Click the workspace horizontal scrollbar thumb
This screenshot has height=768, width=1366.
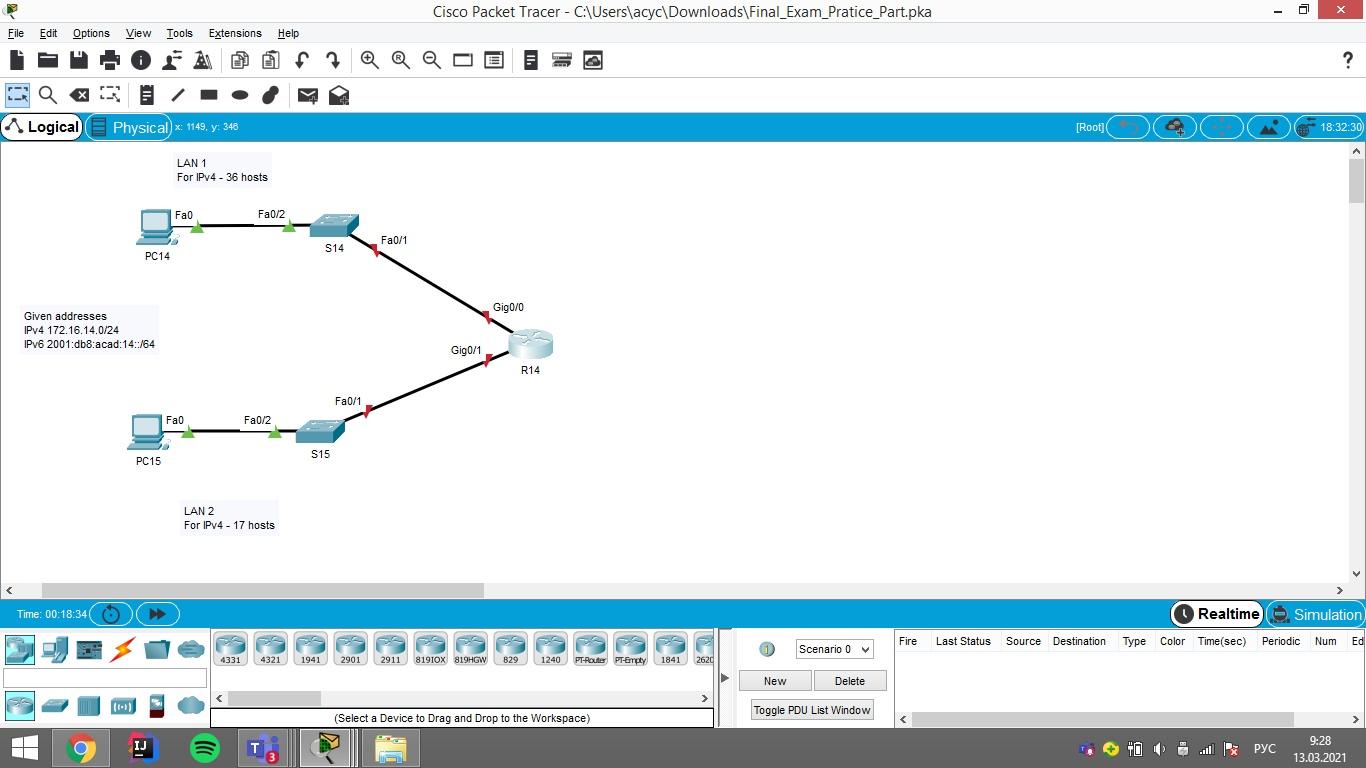pos(263,591)
